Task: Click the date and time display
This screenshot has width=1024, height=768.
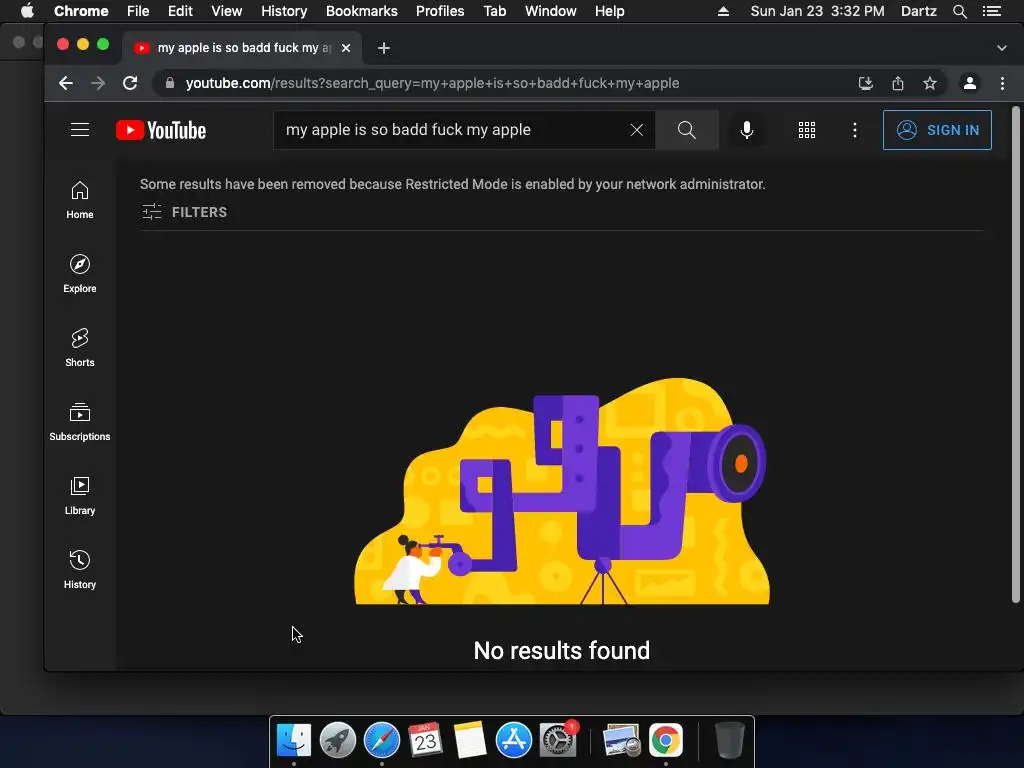Action: (817, 11)
